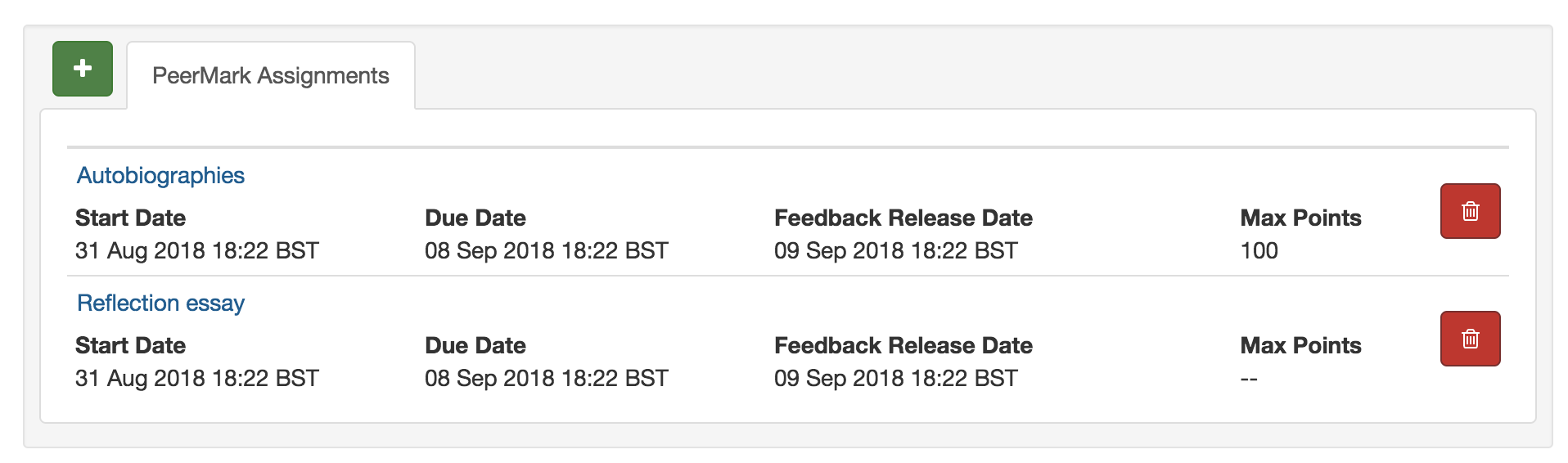Click Autobiographies start date value 31 Aug 2018
1568x463 pixels.
point(197,250)
